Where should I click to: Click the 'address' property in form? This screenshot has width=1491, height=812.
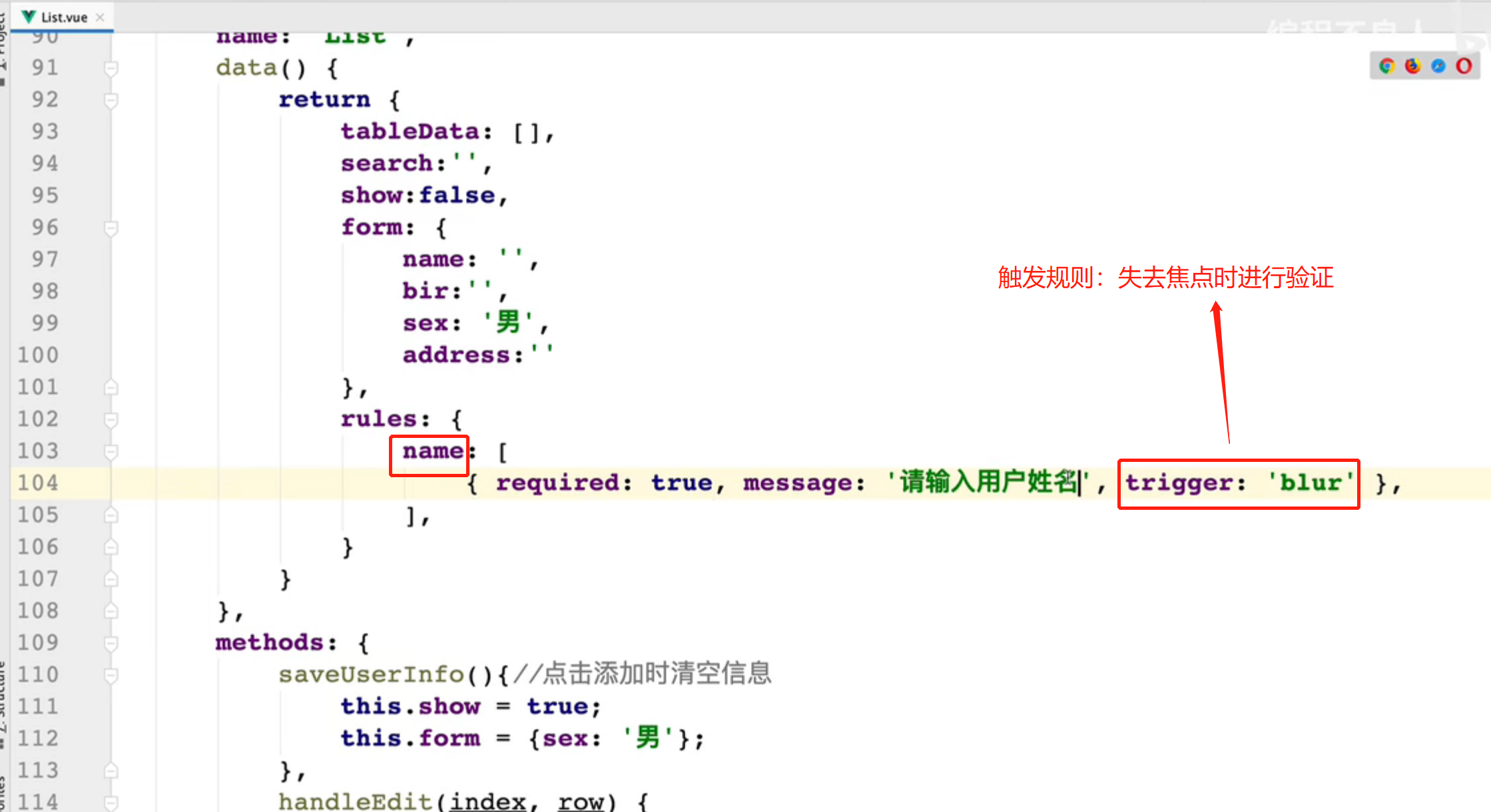pos(456,355)
